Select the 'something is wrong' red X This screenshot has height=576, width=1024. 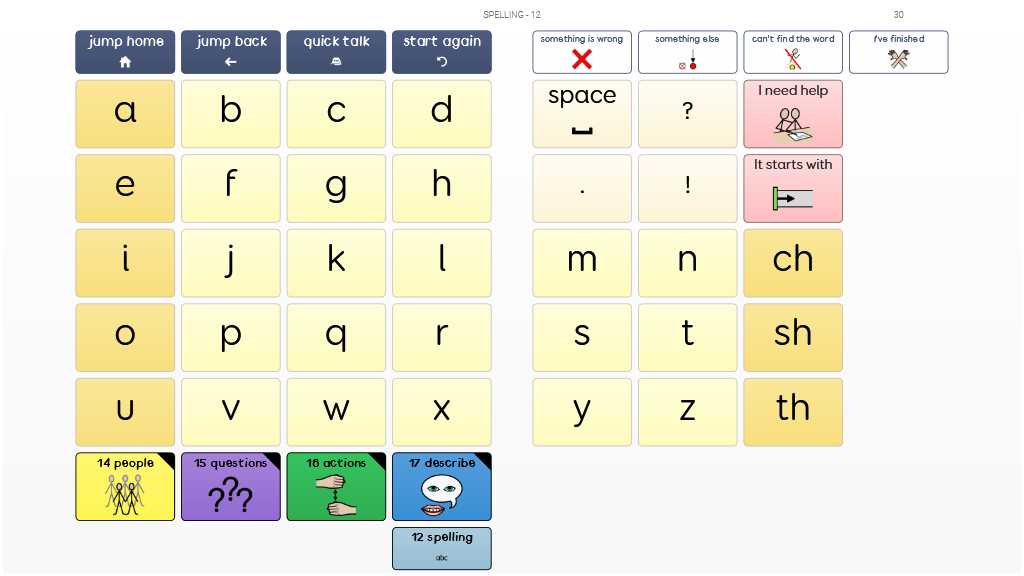pyautogui.click(x=581, y=52)
